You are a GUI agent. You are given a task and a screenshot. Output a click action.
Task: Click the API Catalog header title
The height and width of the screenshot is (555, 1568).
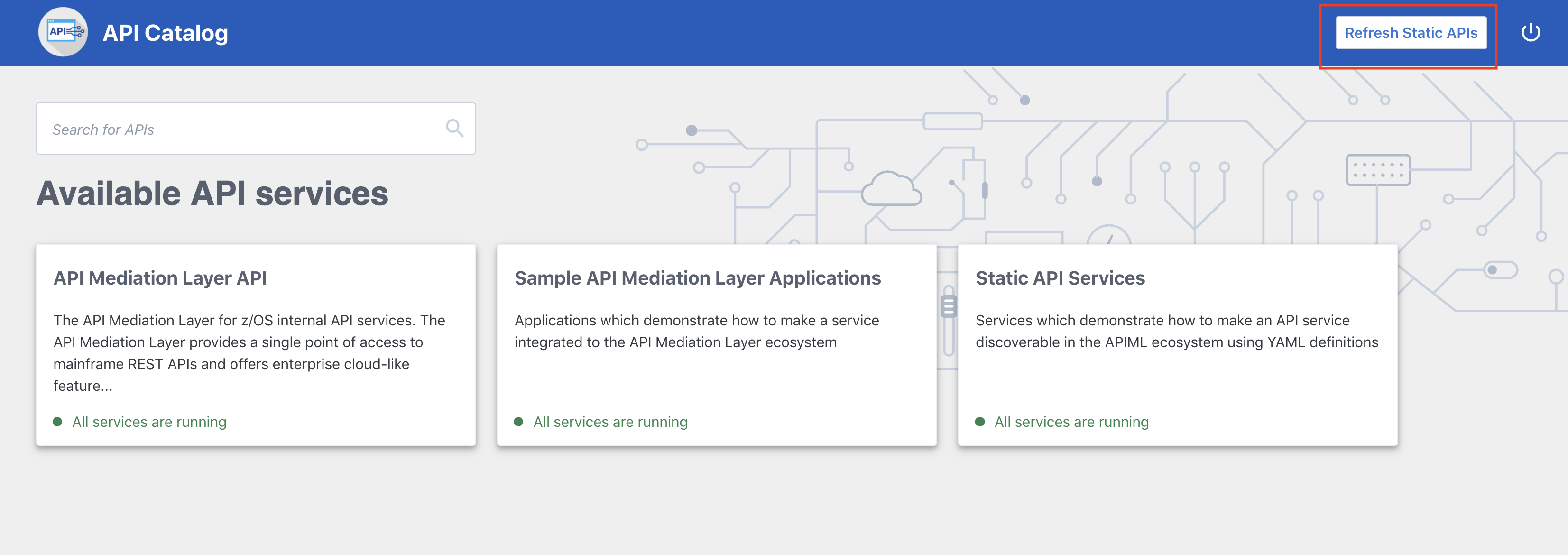tap(165, 33)
